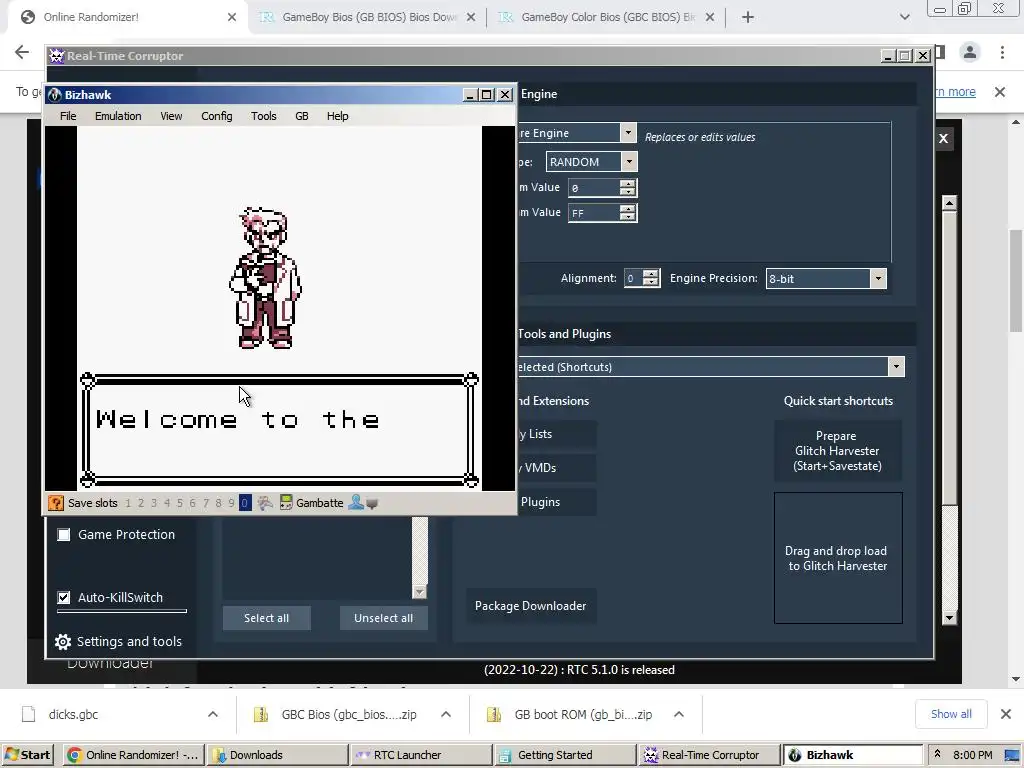Viewport: 1024px width, 768px height.
Task: Click the blue person icon in Bizhawk status bar
Action: (355, 503)
